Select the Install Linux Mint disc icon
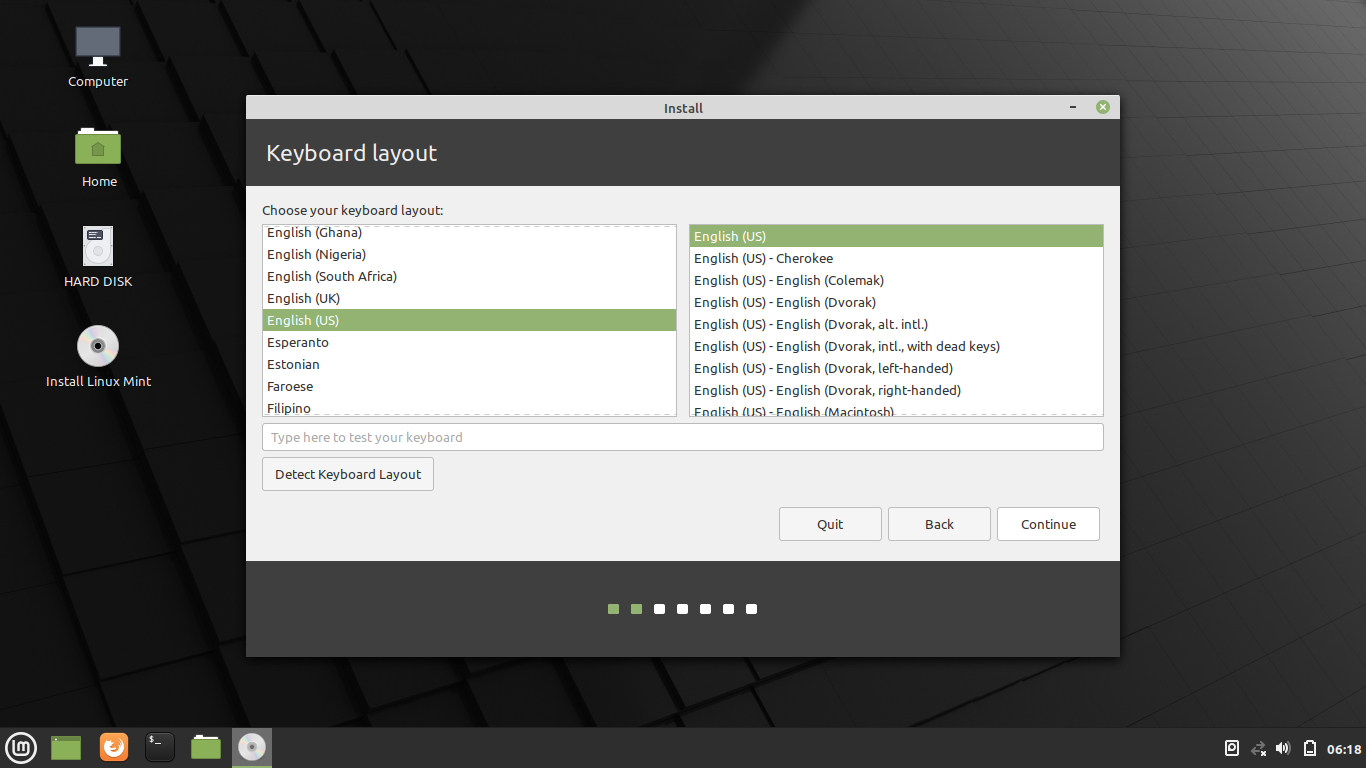 [98, 346]
